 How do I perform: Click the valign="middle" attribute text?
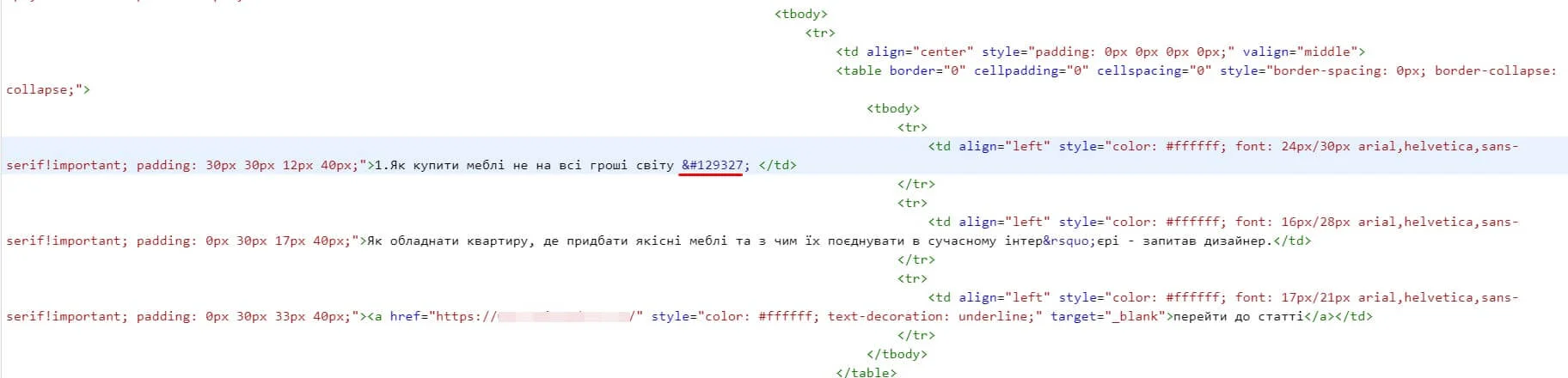click(1300, 52)
